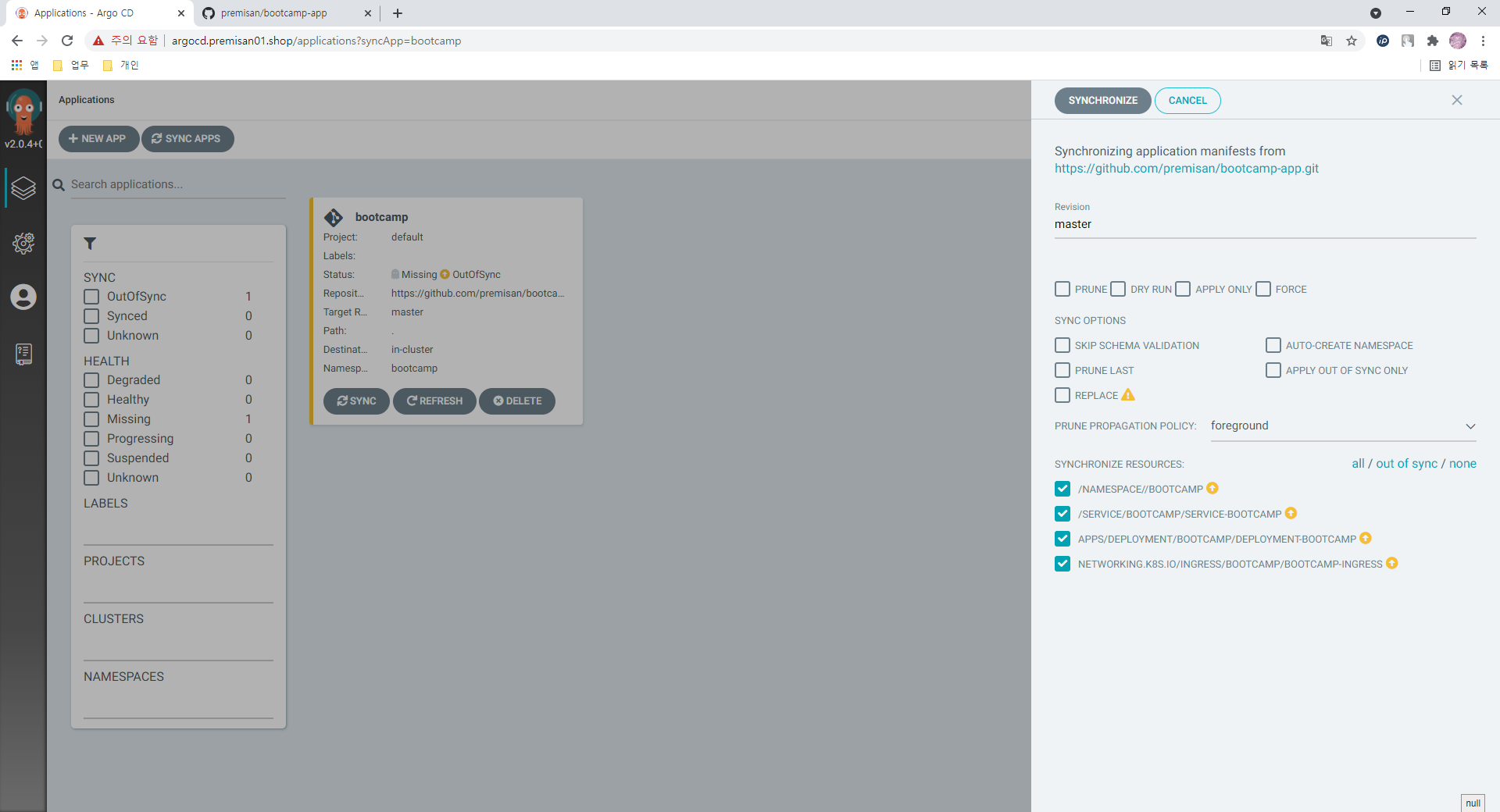This screenshot has height=812, width=1500.
Task: Click the out-of-sync icon next to BOOTCAMP-INGRESS
Action: tap(1392, 563)
